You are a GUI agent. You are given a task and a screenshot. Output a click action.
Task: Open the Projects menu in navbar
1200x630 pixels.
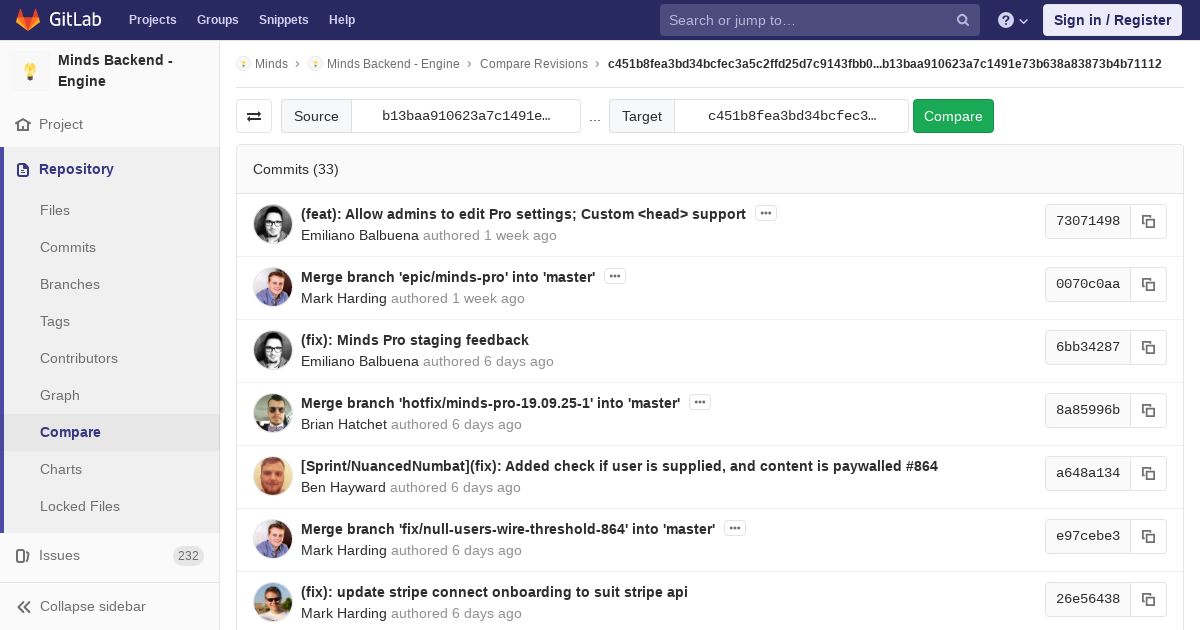[x=152, y=20]
